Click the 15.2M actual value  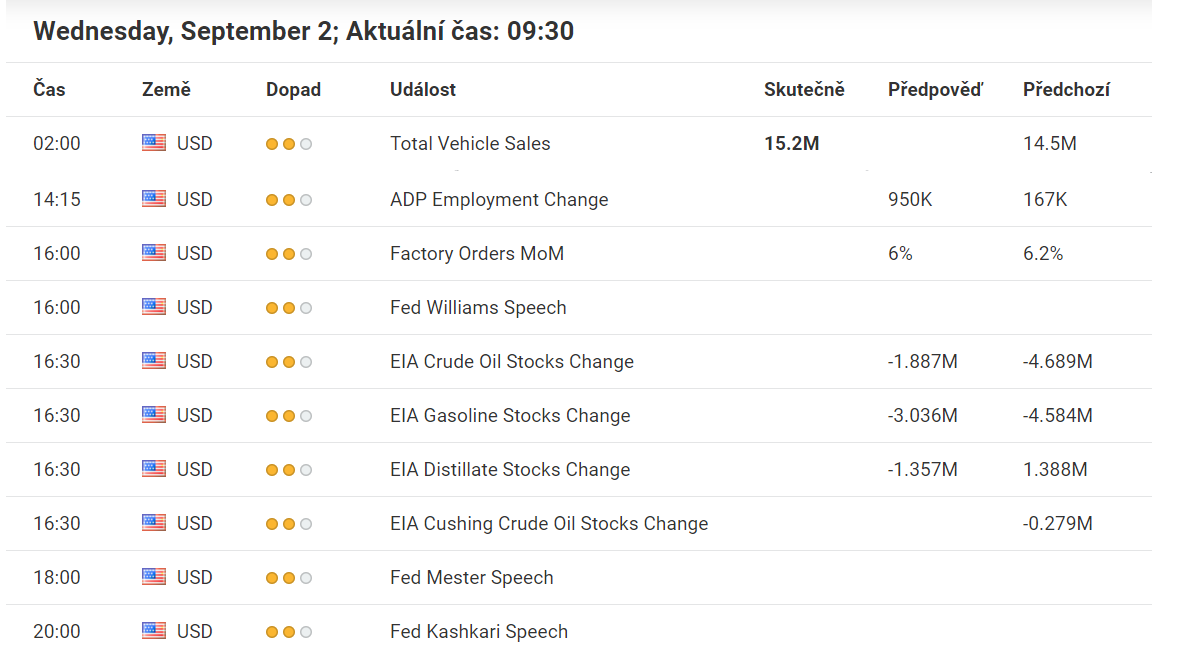(x=792, y=143)
